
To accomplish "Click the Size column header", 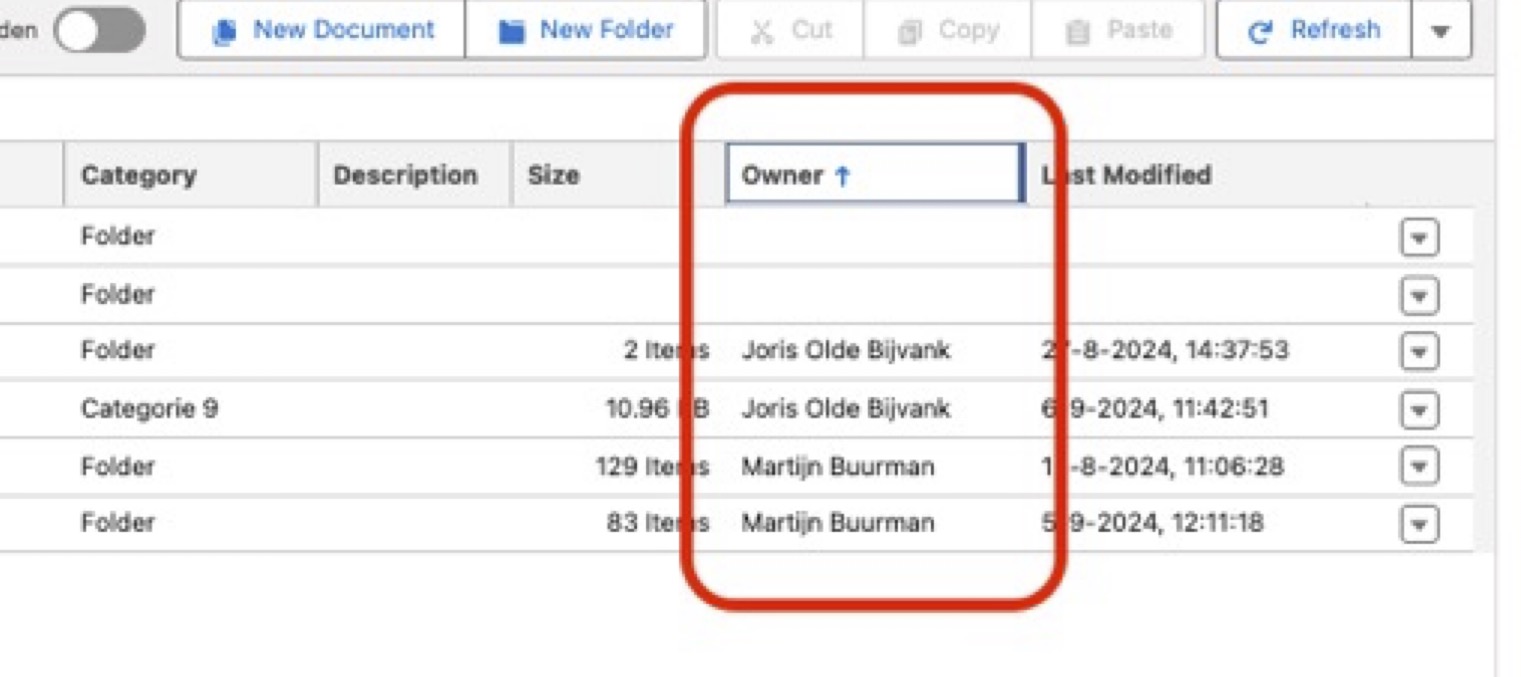I will (619, 175).
